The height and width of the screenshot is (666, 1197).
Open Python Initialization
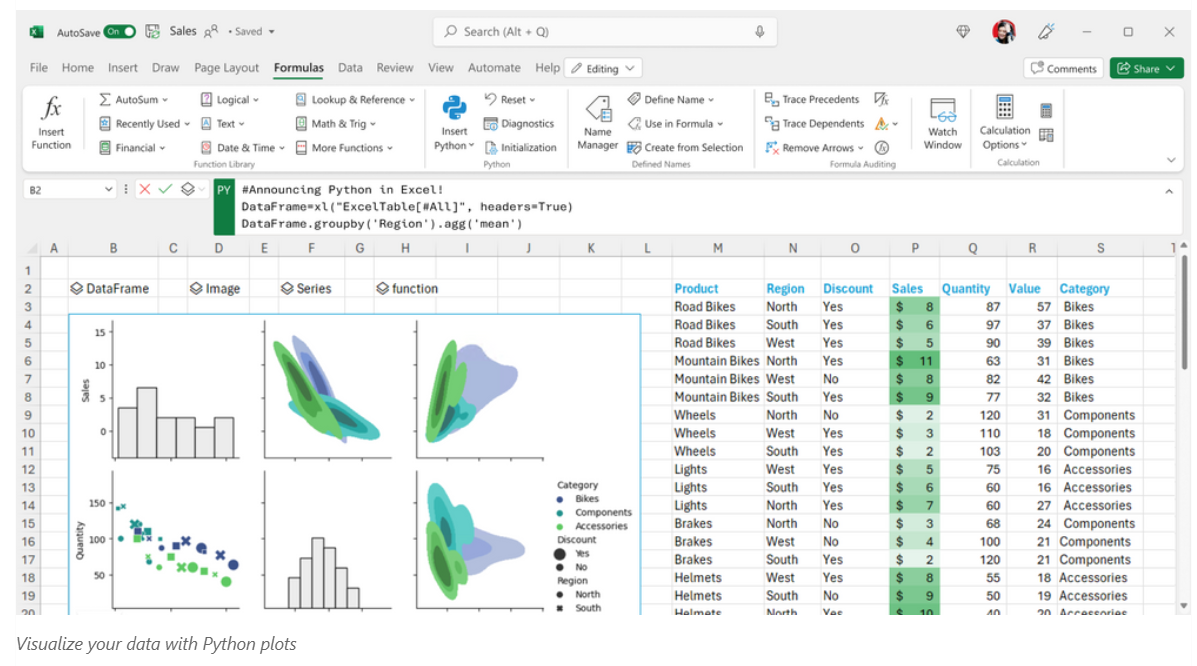pos(521,147)
